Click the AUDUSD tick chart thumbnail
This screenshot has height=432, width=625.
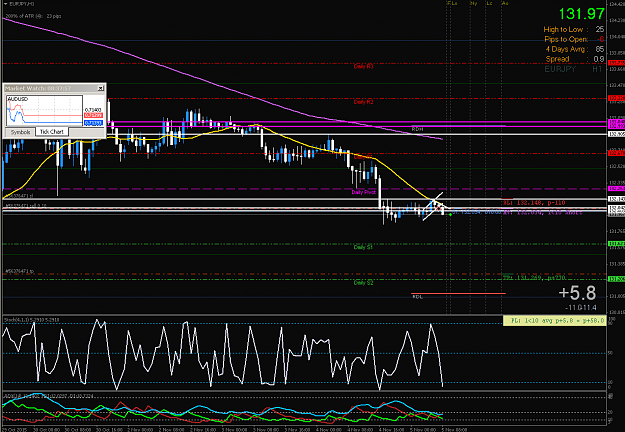point(44,110)
